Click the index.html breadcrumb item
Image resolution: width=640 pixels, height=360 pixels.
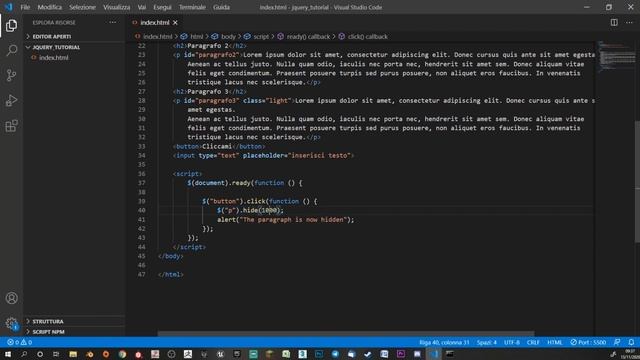[157, 37]
